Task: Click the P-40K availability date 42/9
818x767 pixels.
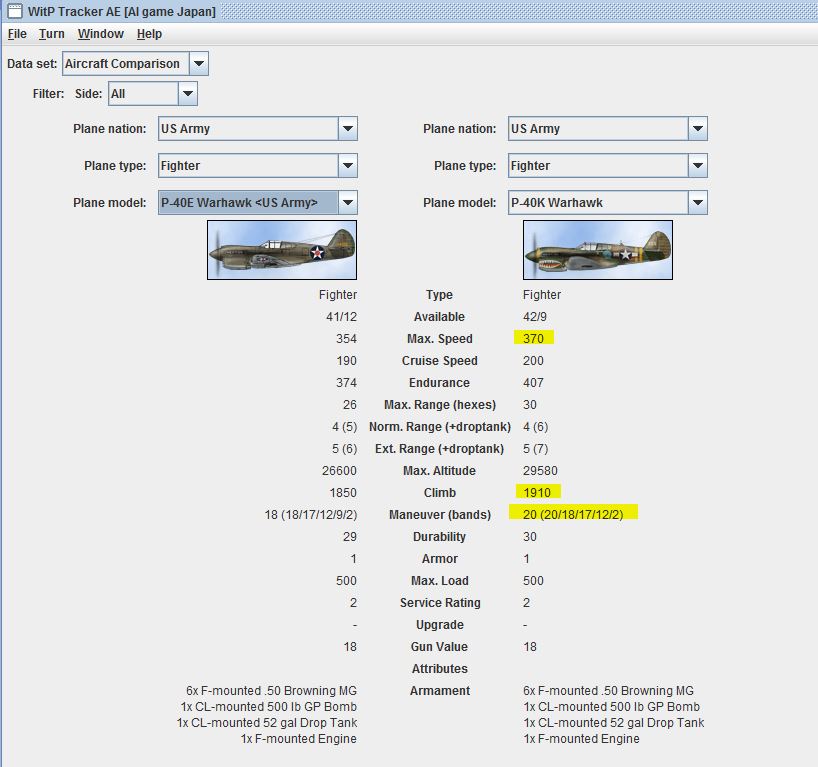Action: 535,317
